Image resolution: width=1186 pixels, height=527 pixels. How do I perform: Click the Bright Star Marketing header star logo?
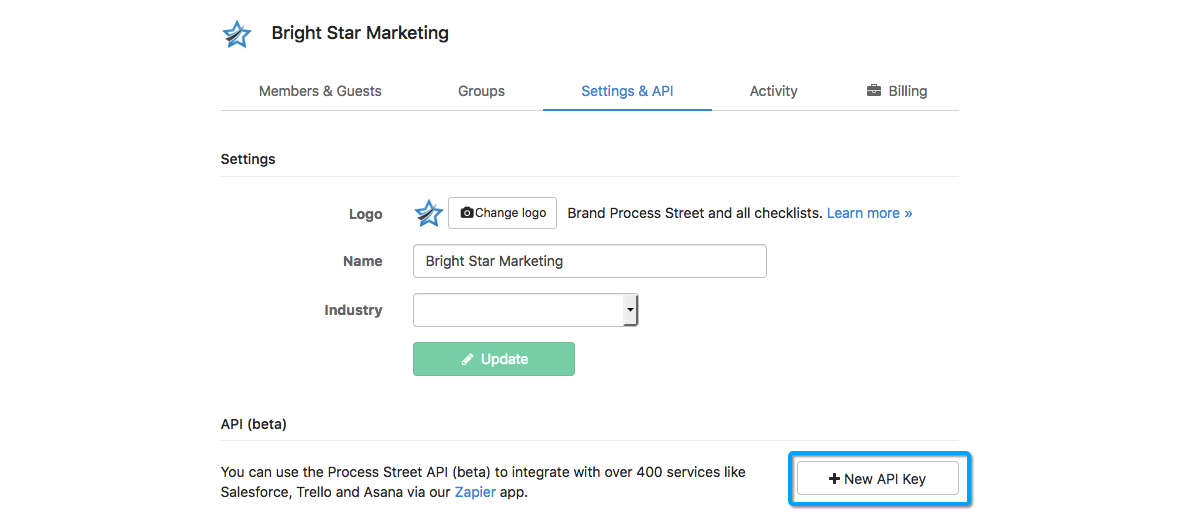237,34
